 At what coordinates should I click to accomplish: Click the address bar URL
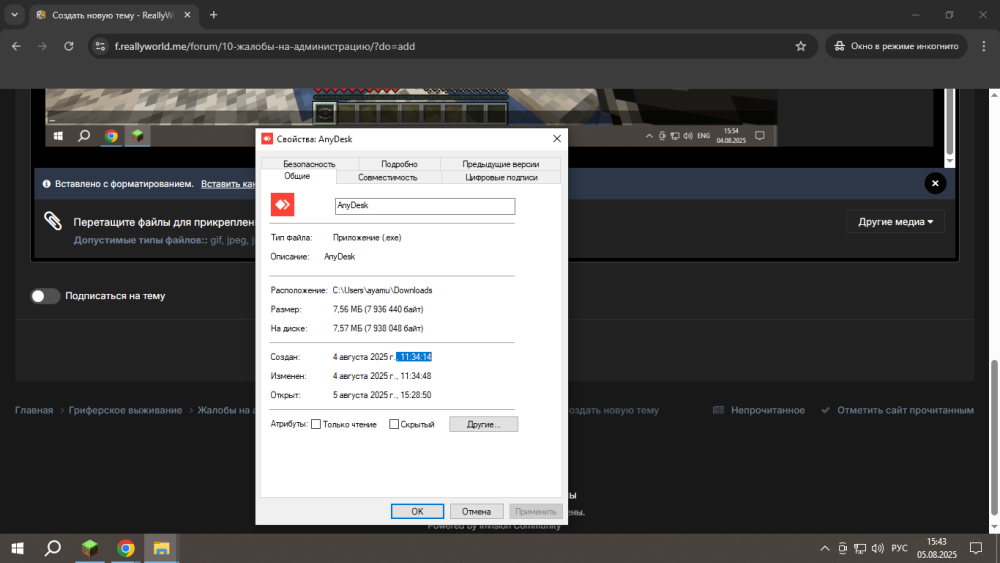265,46
